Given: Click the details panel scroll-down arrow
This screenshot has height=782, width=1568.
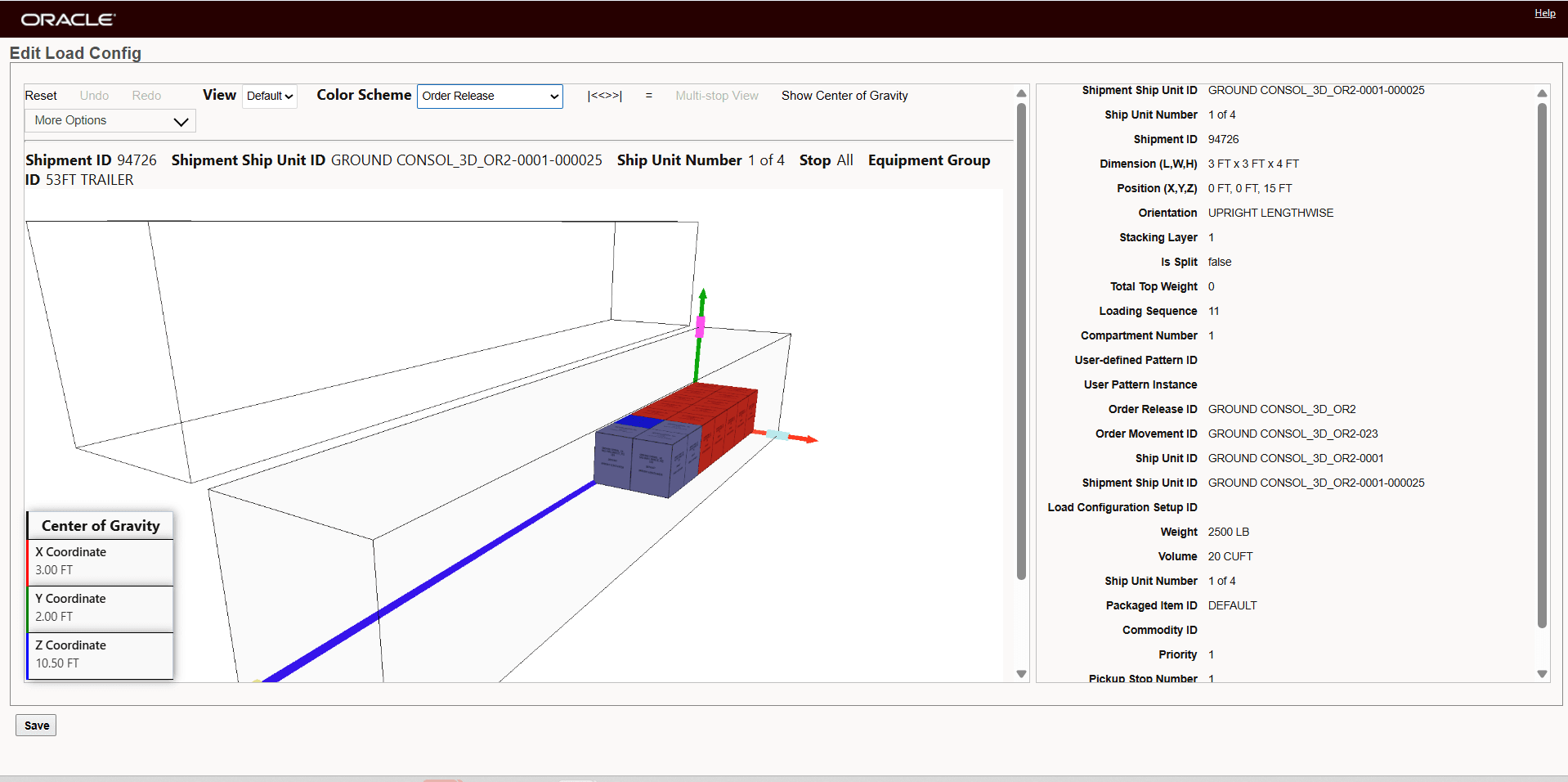Looking at the screenshot, I should tap(1542, 674).
